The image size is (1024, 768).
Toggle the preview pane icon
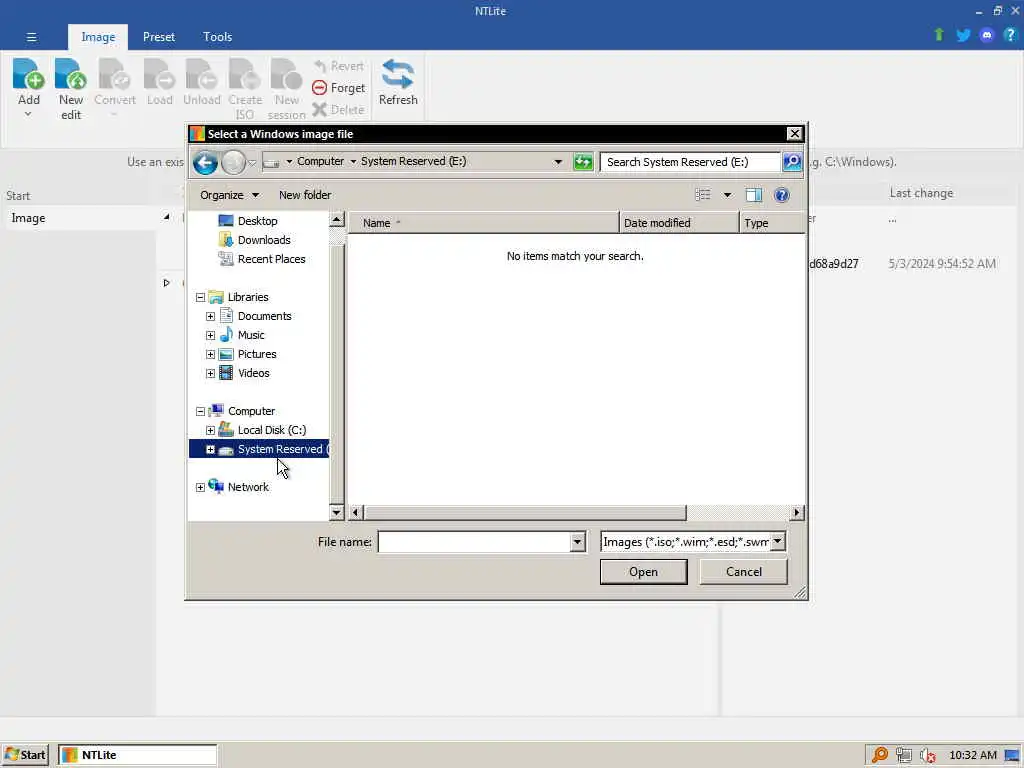pos(754,195)
